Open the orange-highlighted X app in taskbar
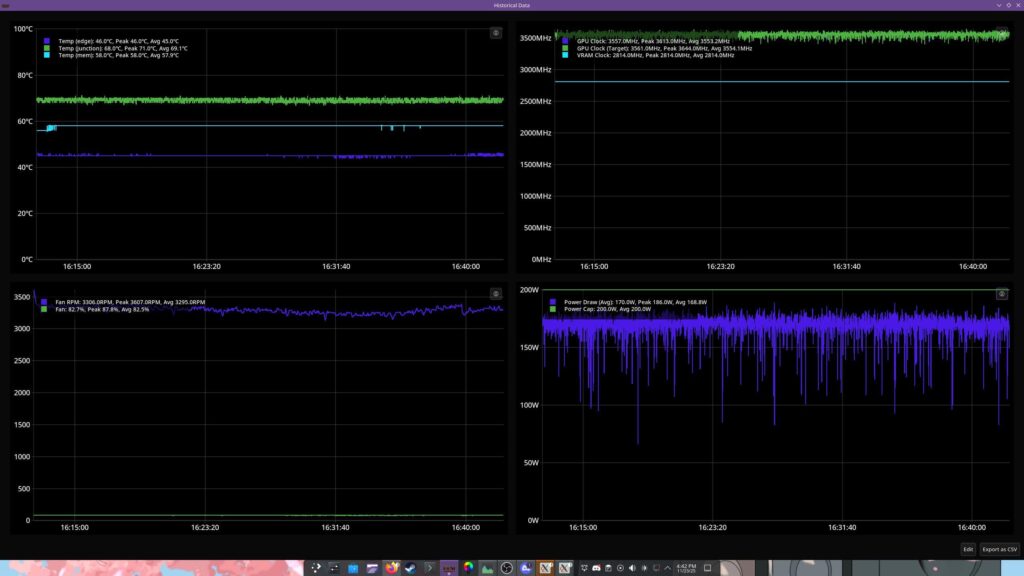 coord(545,568)
